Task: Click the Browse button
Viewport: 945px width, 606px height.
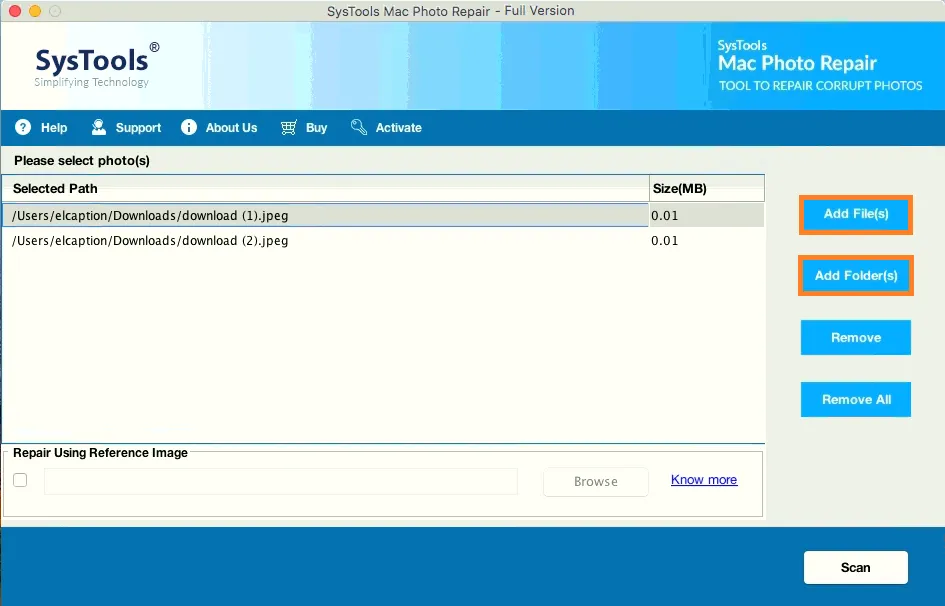Action: [x=595, y=482]
